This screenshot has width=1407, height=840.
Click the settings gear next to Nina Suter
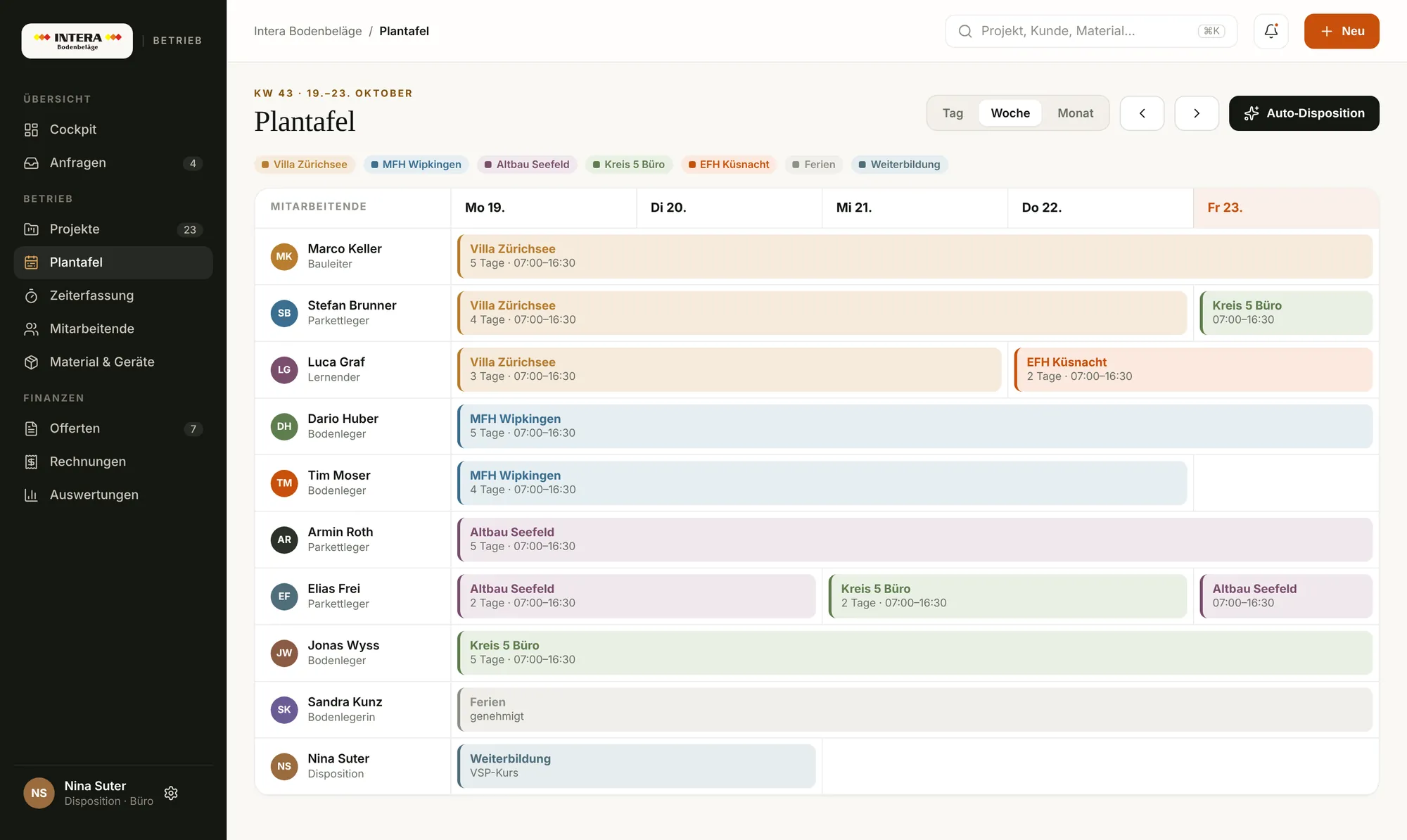click(x=171, y=793)
